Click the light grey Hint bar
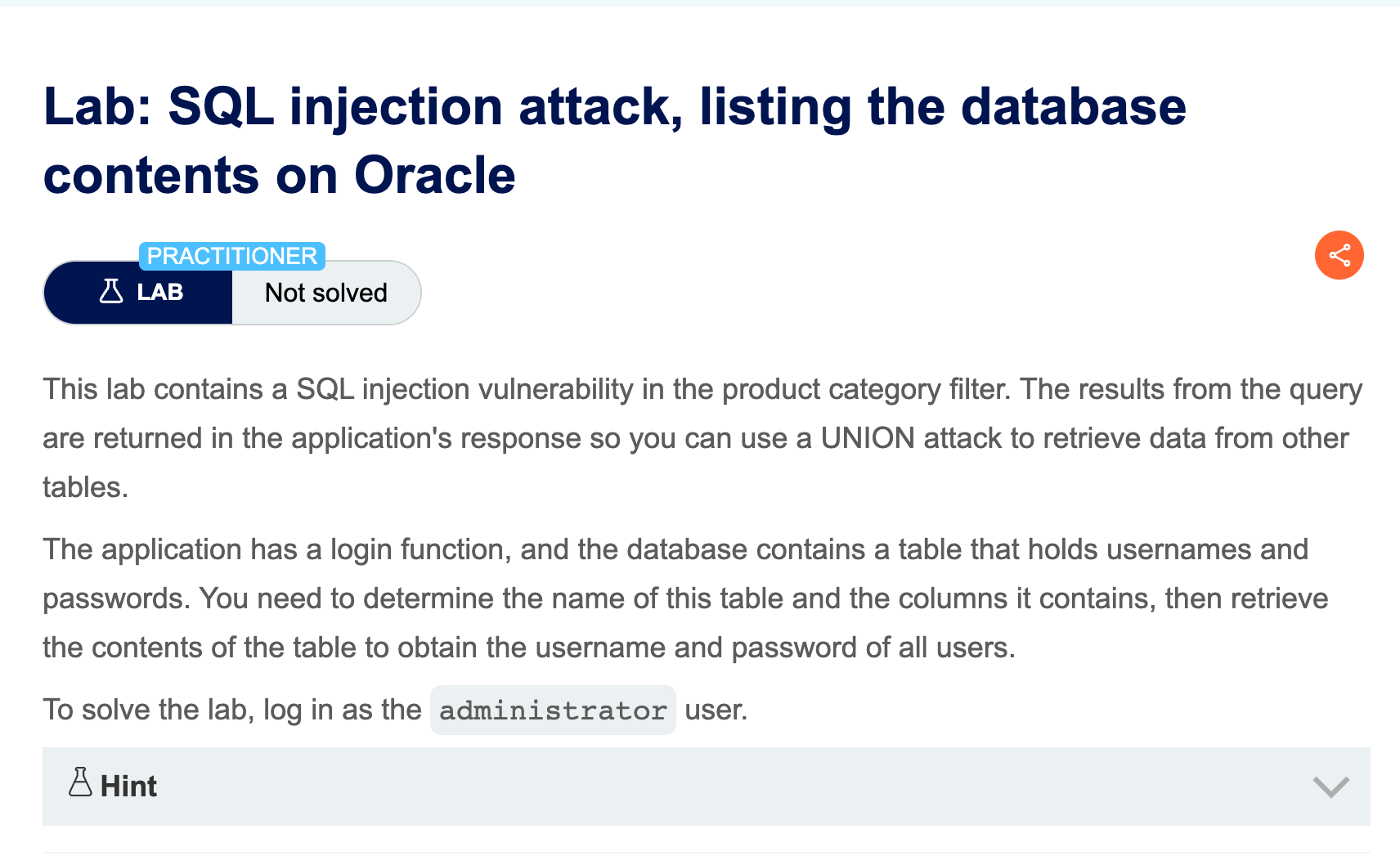The width and height of the screenshot is (1400, 865). (x=703, y=786)
